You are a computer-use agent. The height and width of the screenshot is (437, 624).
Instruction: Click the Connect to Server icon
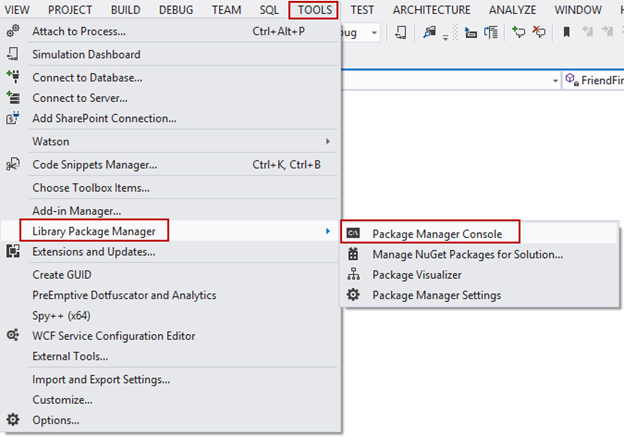click(13, 97)
